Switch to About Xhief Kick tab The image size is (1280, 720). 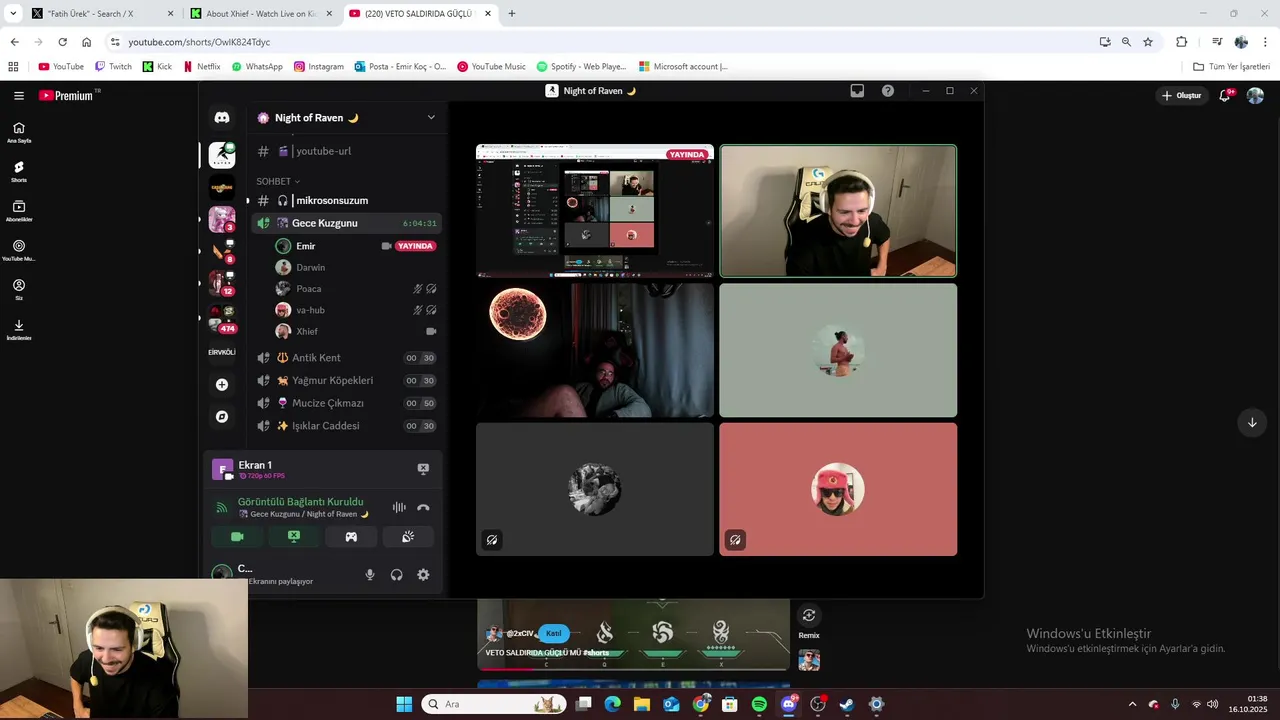click(261, 14)
